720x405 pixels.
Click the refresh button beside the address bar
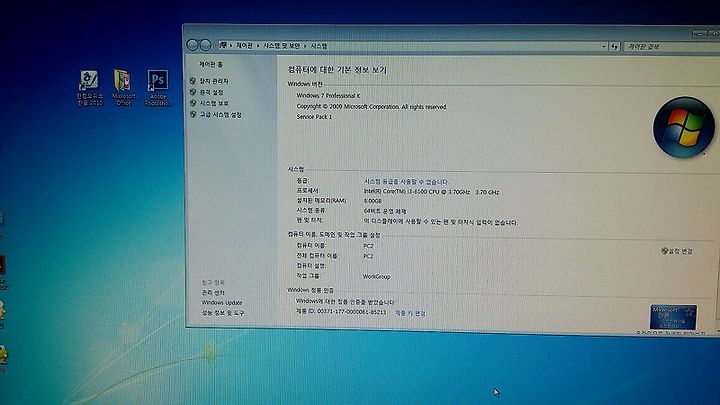[x=614, y=46]
